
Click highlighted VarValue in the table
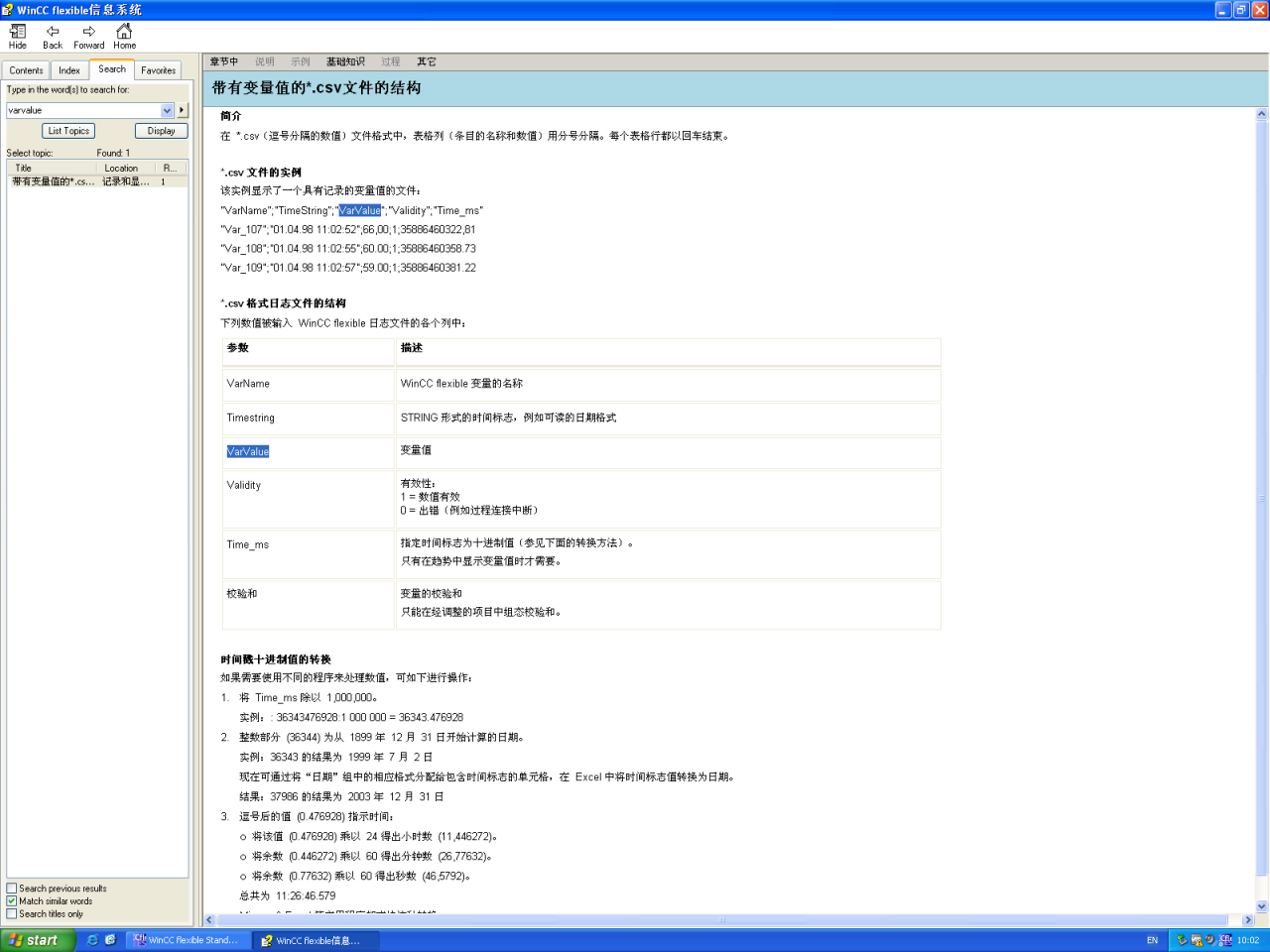248,451
